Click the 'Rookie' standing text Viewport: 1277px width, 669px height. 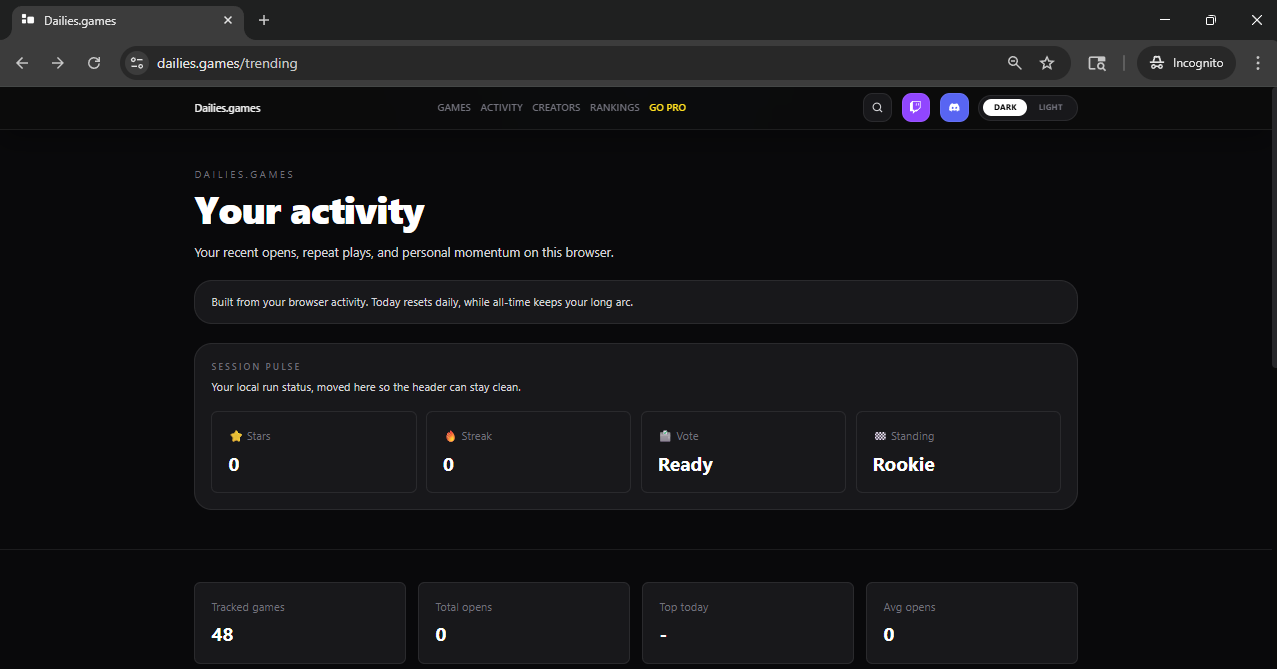[x=904, y=465]
